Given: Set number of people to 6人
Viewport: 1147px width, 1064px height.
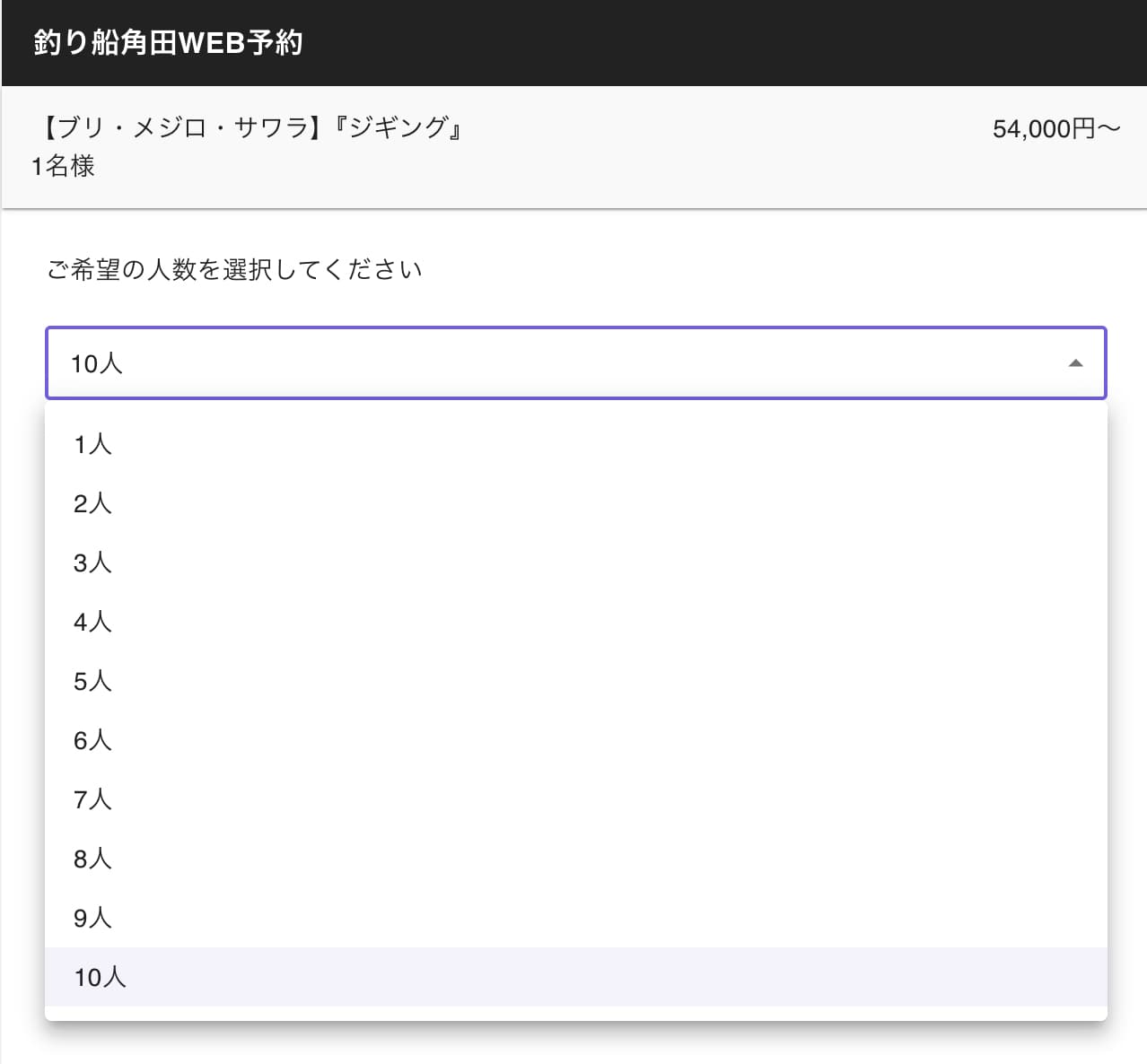Looking at the screenshot, I should (93, 740).
